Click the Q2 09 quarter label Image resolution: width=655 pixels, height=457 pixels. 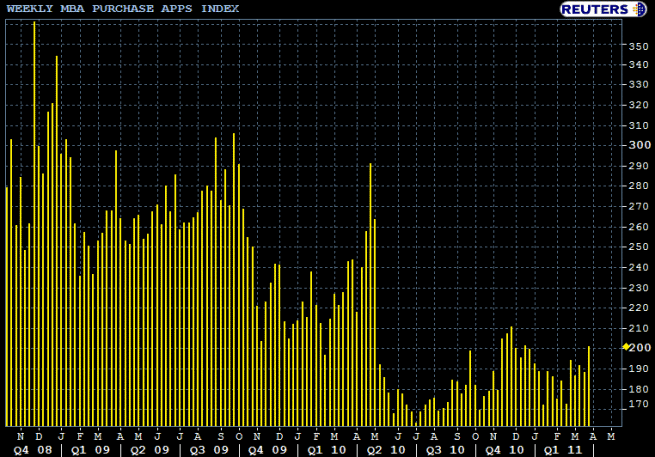click(148, 449)
